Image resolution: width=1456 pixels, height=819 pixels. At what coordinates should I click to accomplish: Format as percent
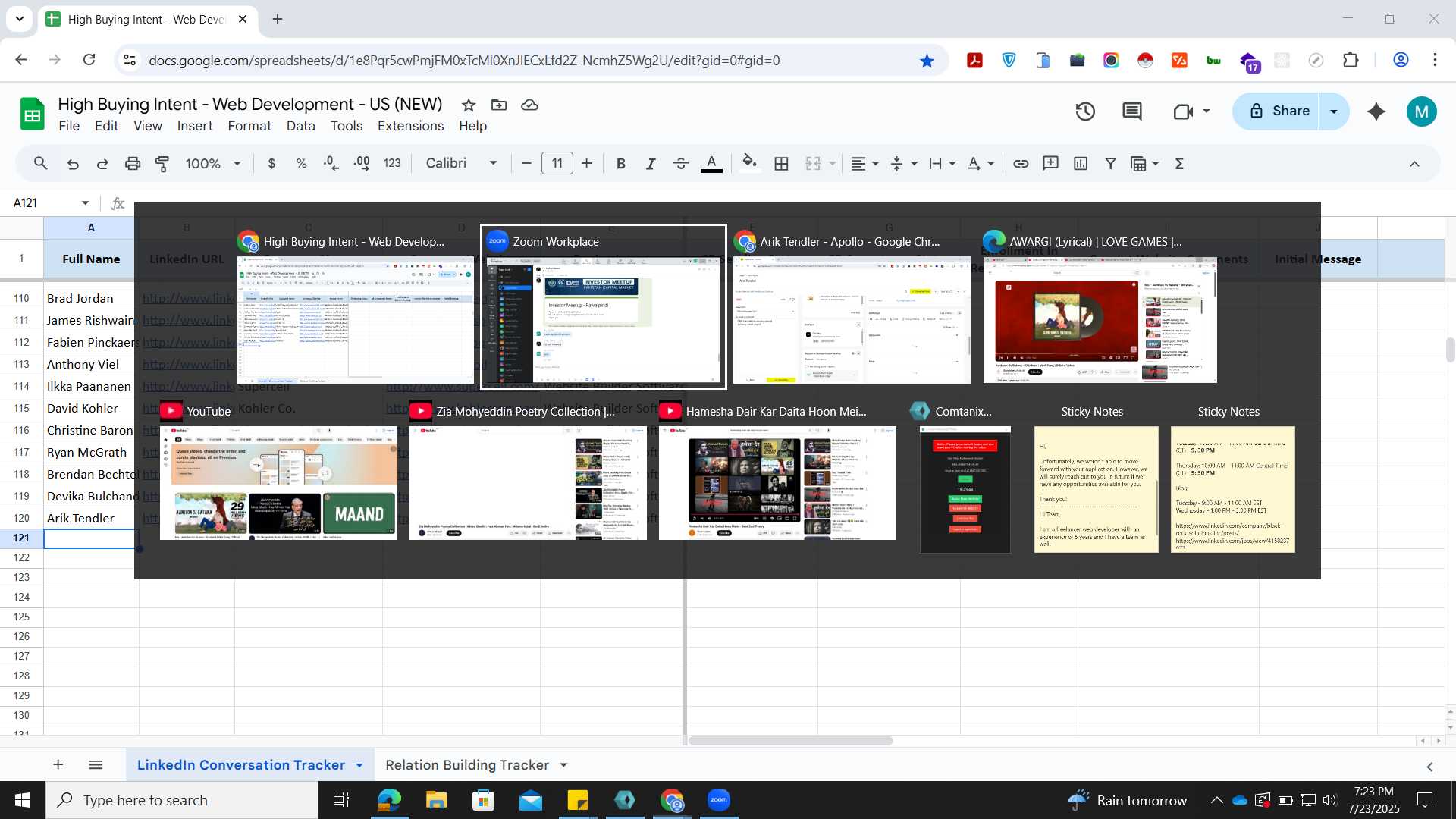301,163
